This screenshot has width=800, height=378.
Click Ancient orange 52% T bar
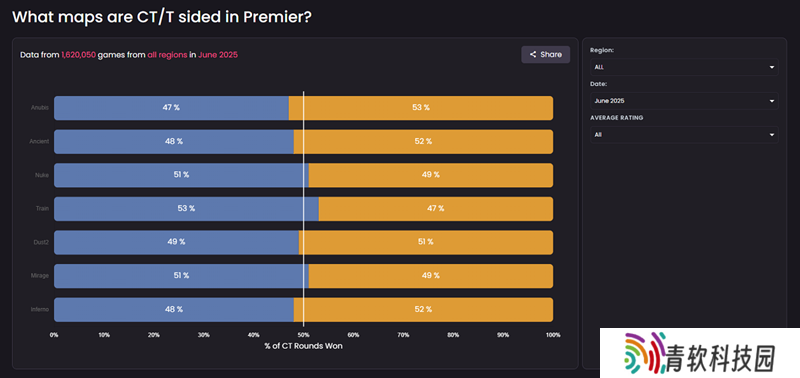coord(423,141)
